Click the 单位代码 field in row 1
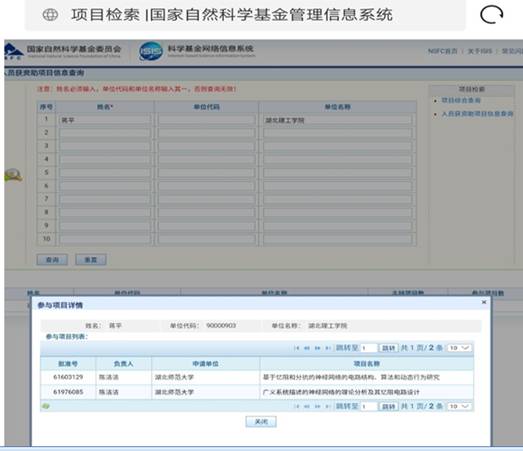 click(206, 120)
